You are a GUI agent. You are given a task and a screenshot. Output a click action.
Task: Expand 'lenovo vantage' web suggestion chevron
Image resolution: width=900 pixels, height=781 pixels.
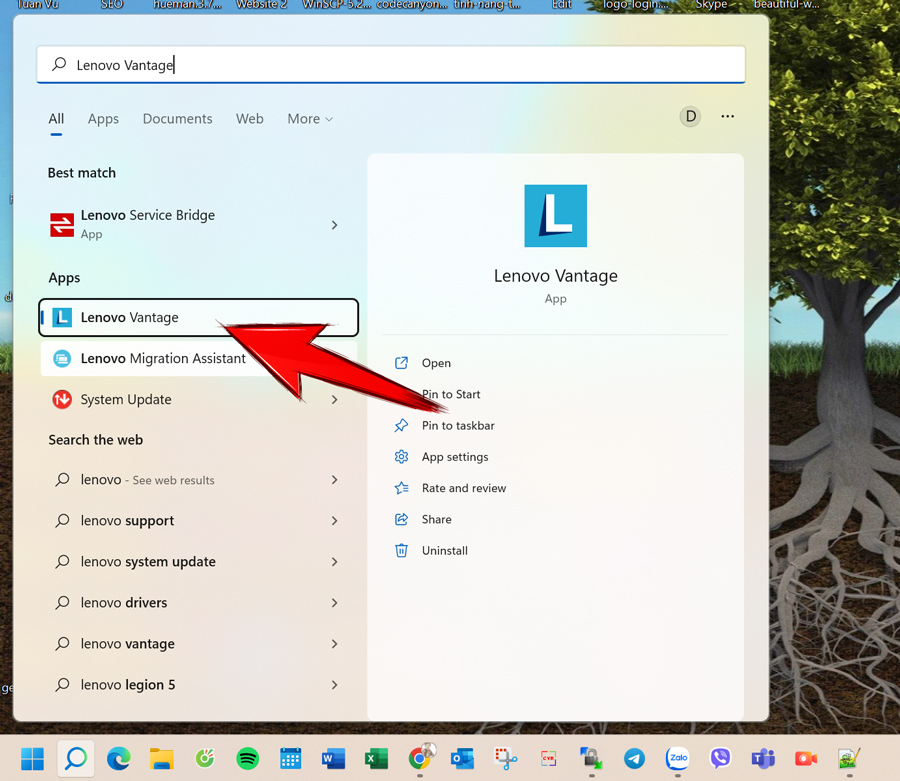click(x=335, y=644)
